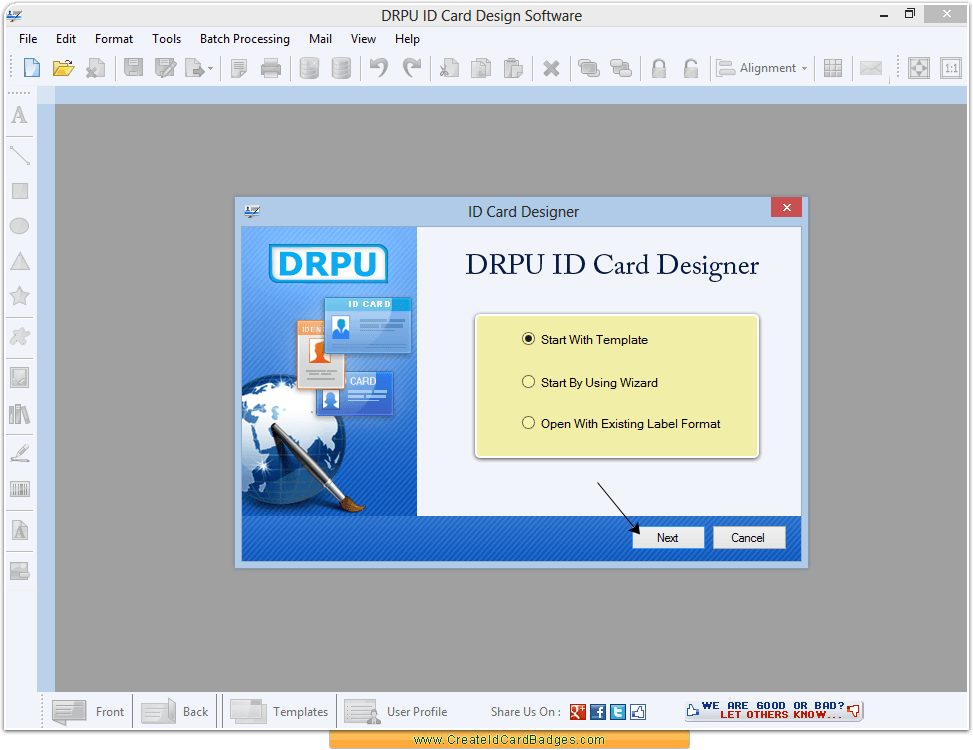The height and width of the screenshot is (750, 973).
Task: Open the www.CreateIdCardBadges.com link
Action: [509, 739]
